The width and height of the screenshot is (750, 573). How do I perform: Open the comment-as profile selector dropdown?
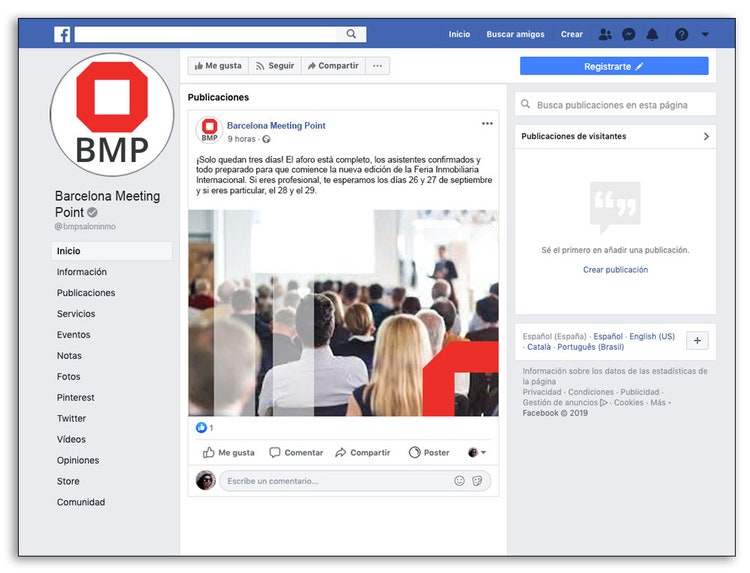tap(477, 452)
